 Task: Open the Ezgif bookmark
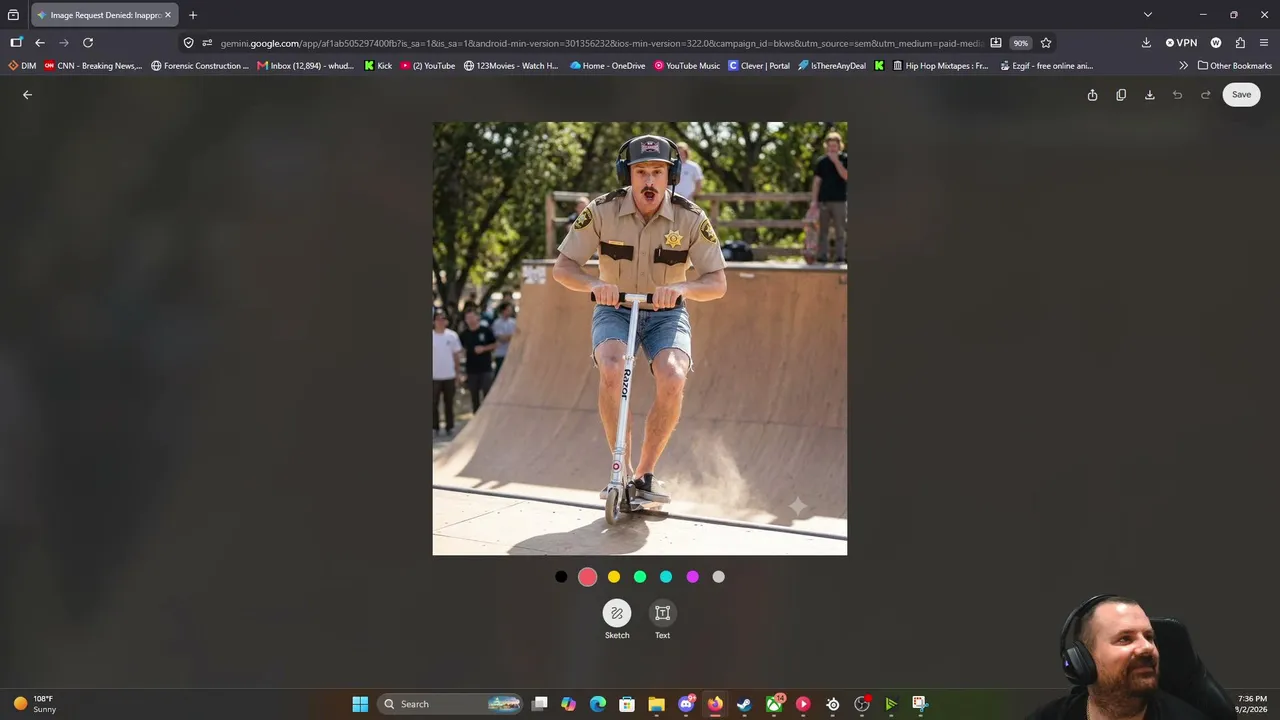click(x=1047, y=66)
